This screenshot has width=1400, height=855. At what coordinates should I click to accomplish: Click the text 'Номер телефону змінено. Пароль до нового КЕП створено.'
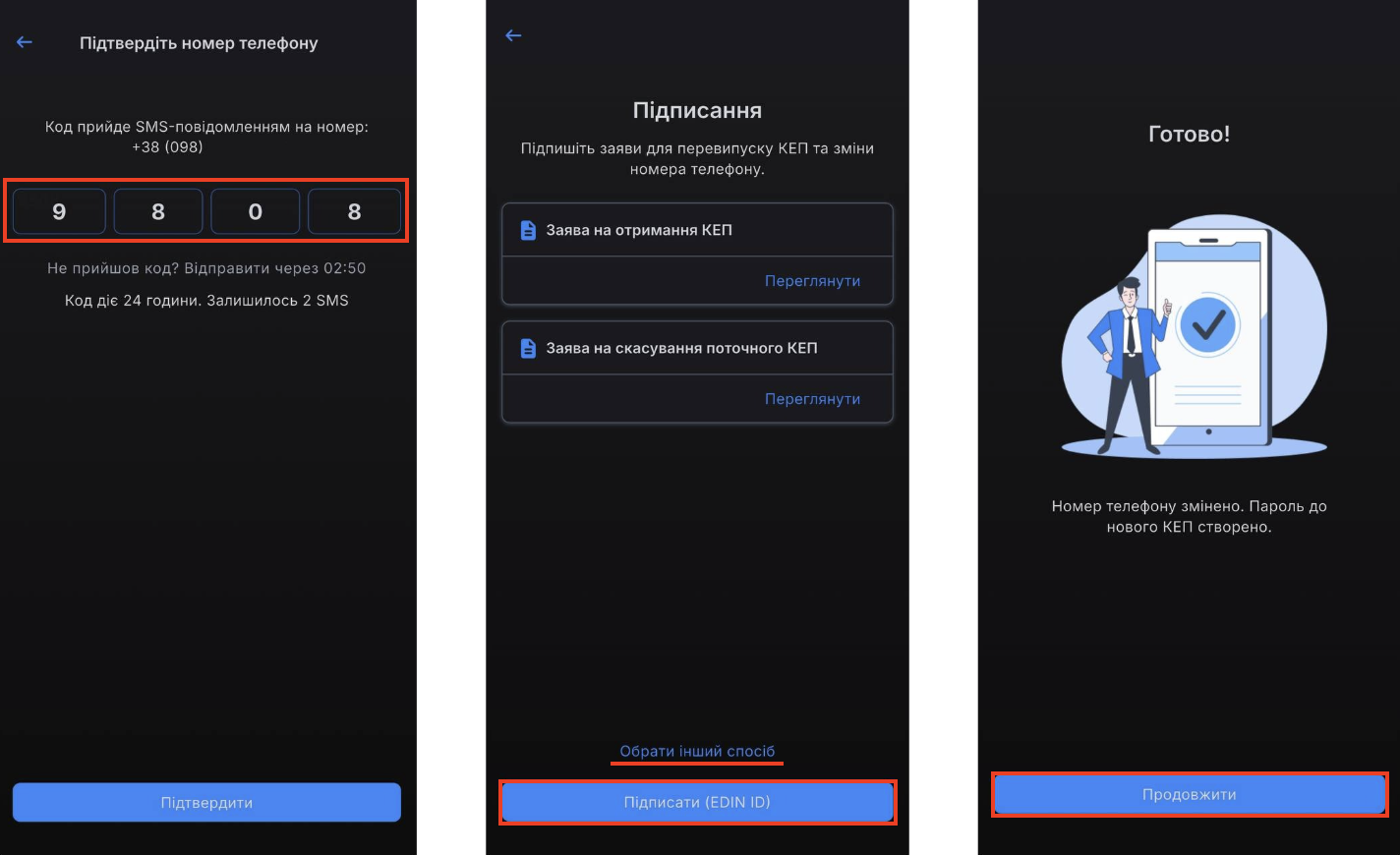coord(1190,517)
